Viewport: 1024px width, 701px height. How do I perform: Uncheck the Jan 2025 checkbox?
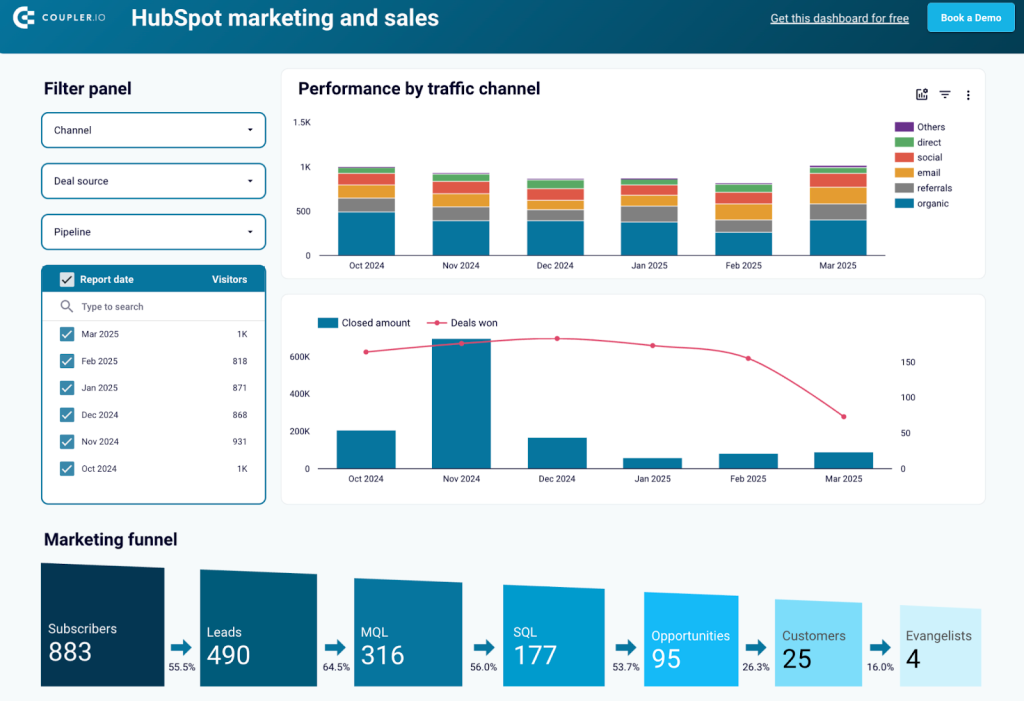coord(67,388)
